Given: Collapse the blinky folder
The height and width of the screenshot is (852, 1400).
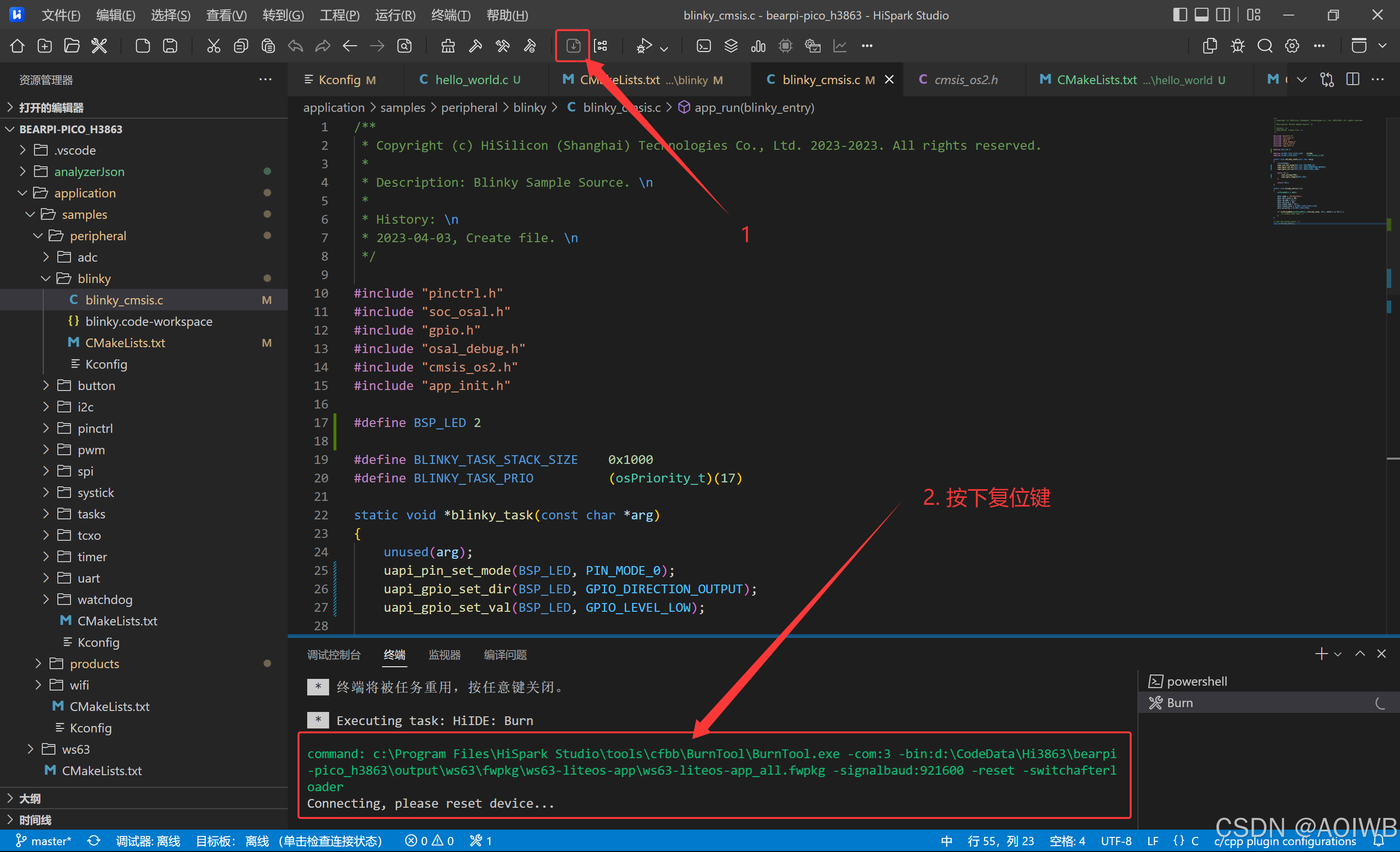Looking at the screenshot, I should pos(94,279).
